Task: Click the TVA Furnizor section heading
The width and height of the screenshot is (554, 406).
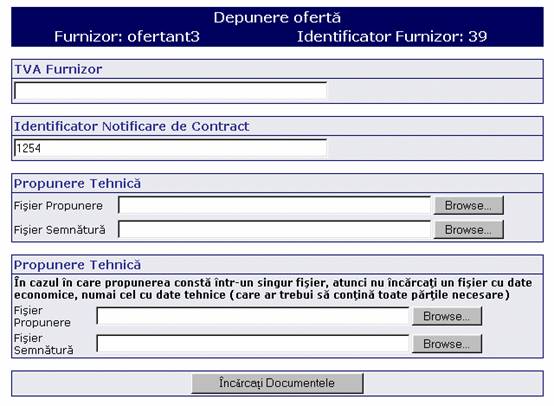Action: click(x=58, y=69)
